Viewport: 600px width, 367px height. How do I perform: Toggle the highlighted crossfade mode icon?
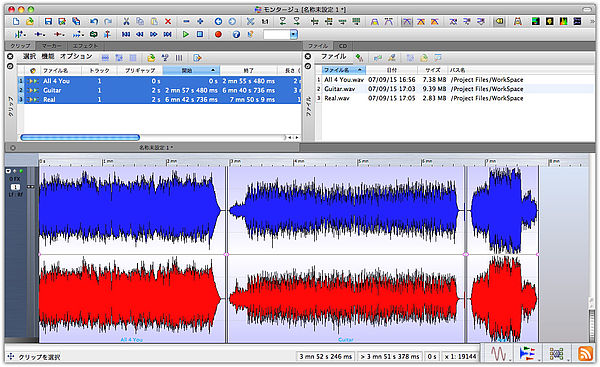tap(407, 21)
